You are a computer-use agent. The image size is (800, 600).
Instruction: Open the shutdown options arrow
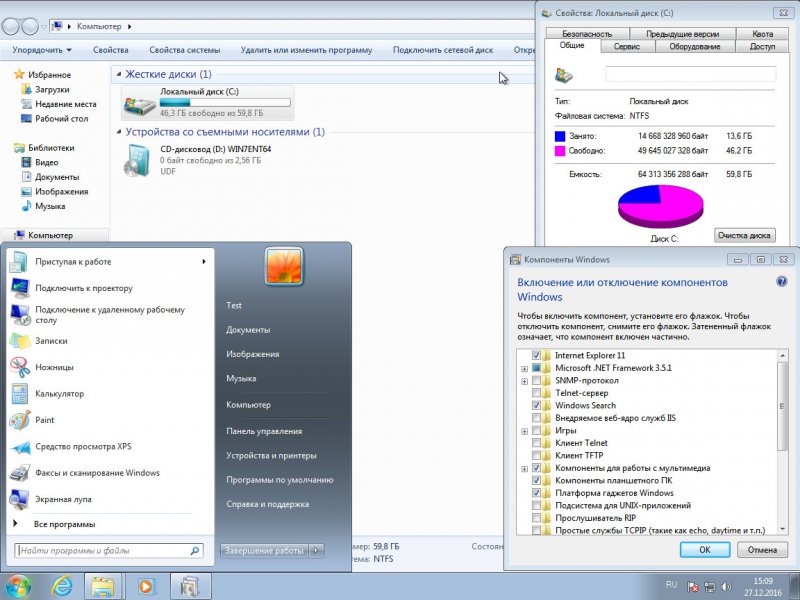[x=316, y=551]
